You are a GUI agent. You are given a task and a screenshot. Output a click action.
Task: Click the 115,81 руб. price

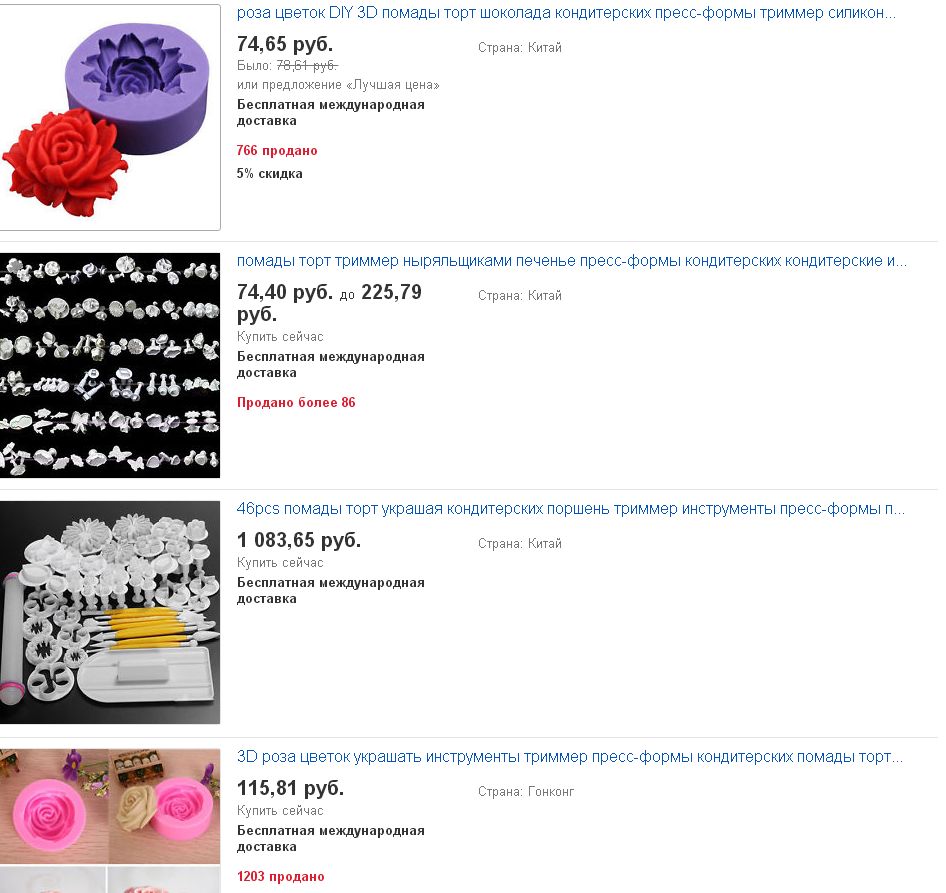(290, 788)
